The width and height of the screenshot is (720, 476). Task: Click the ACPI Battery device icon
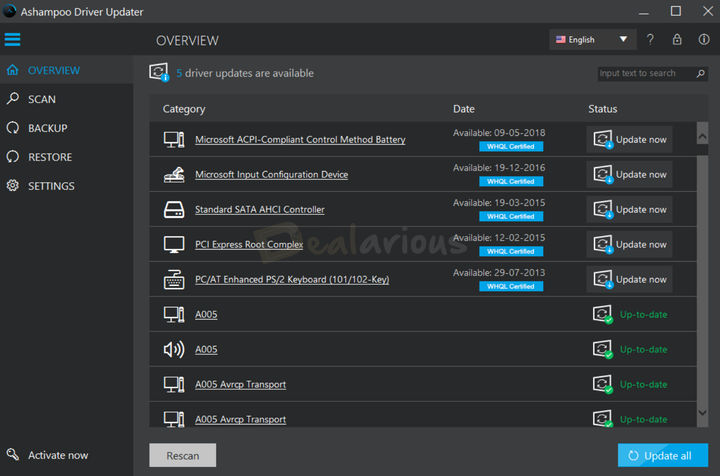pos(174,140)
